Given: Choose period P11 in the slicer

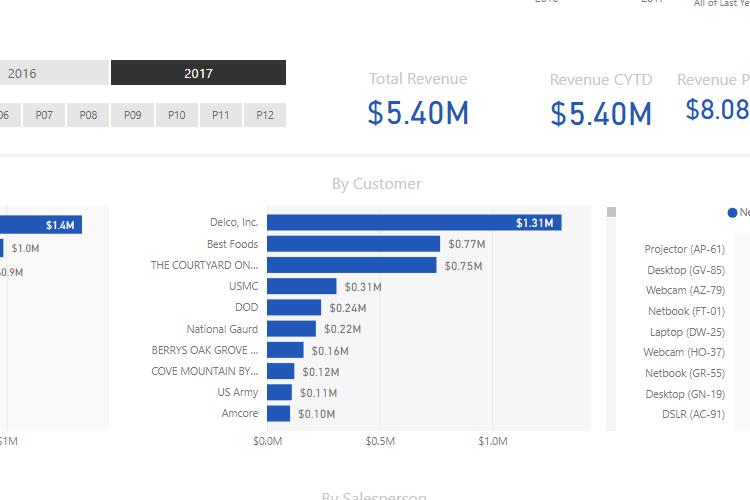Looking at the screenshot, I should 221,115.
